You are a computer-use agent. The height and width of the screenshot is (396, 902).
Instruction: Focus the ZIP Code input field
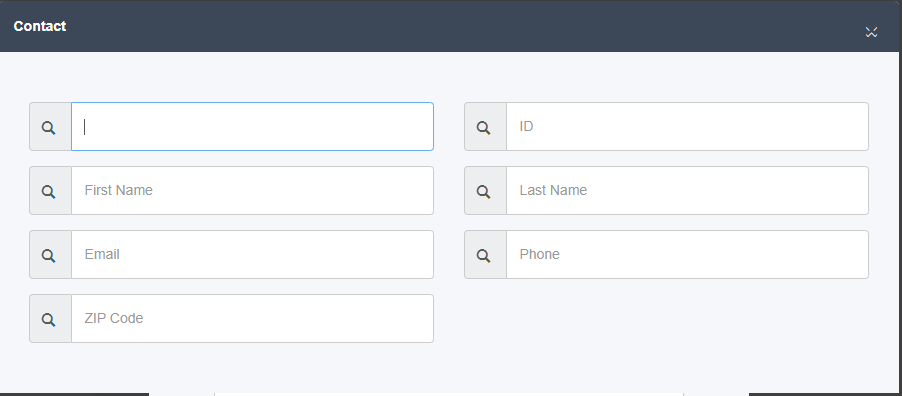(x=253, y=318)
